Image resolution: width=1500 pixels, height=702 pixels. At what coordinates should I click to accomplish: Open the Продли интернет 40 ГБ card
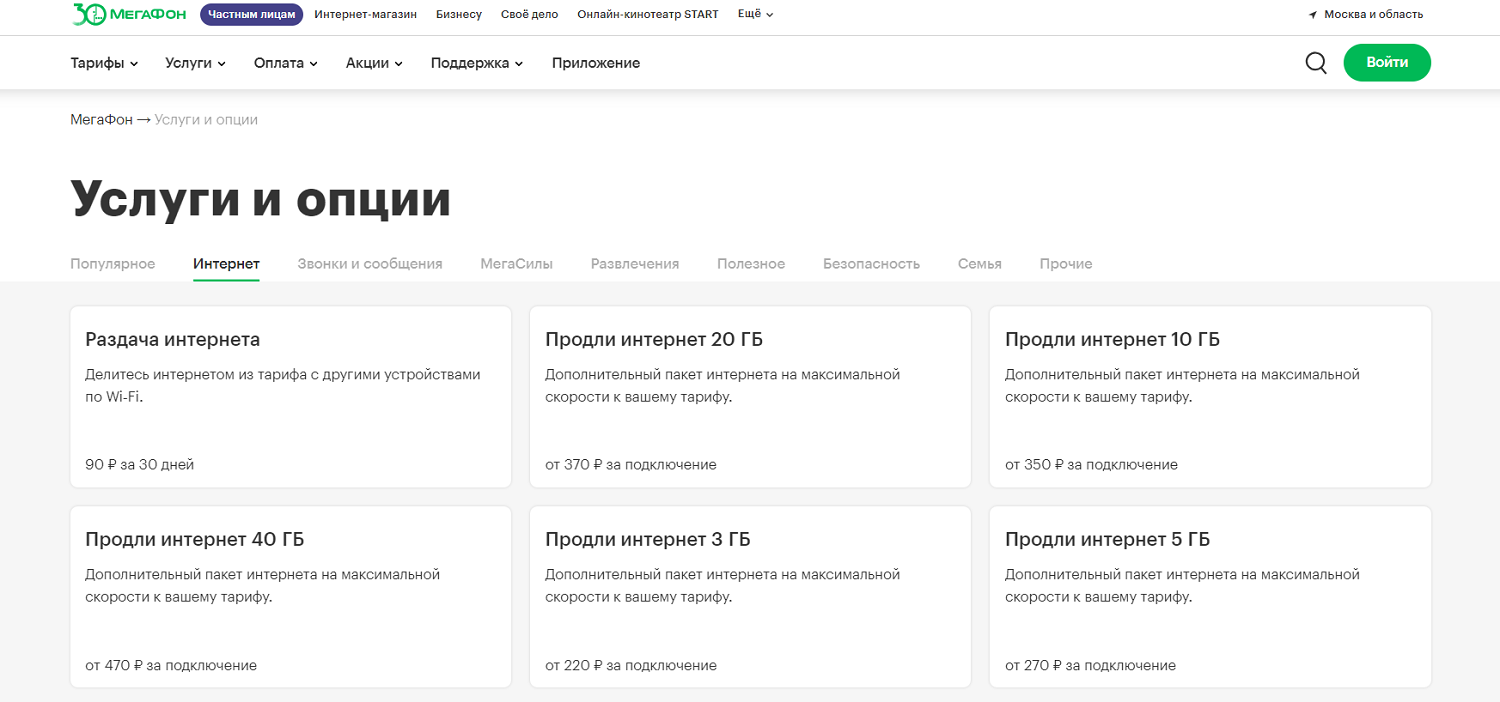click(x=291, y=597)
